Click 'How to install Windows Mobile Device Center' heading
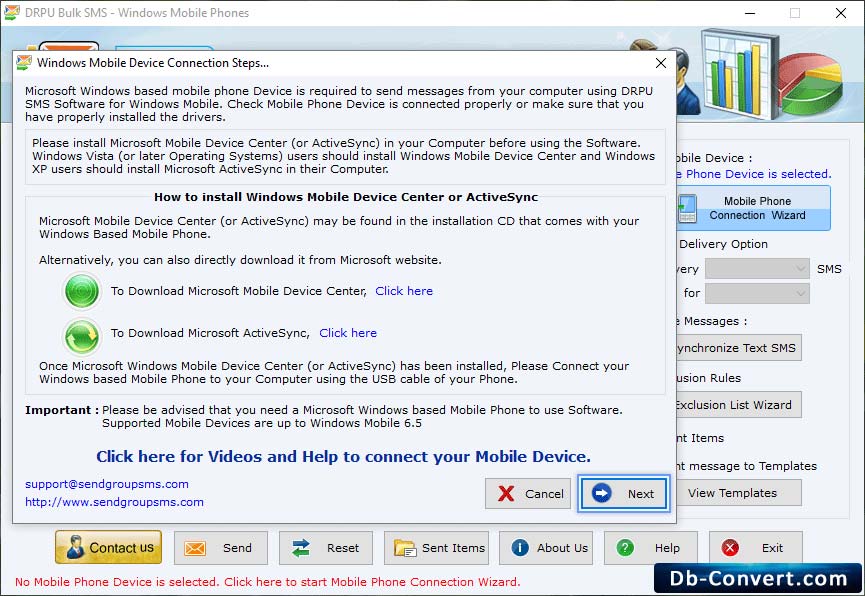The image size is (865, 596). pyautogui.click(x=346, y=197)
